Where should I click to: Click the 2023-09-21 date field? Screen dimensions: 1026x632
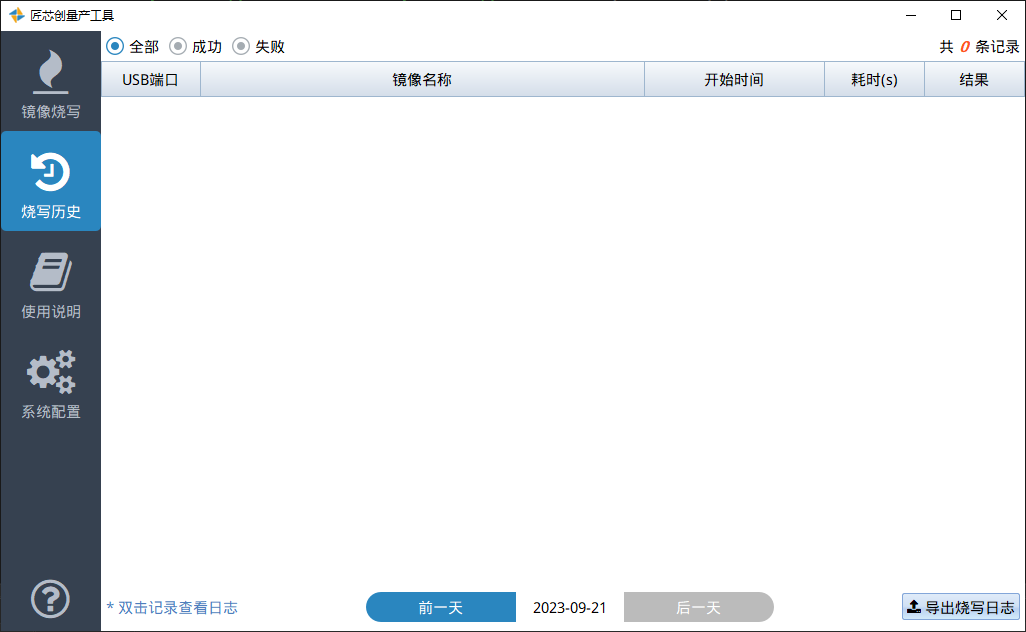coord(569,607)
